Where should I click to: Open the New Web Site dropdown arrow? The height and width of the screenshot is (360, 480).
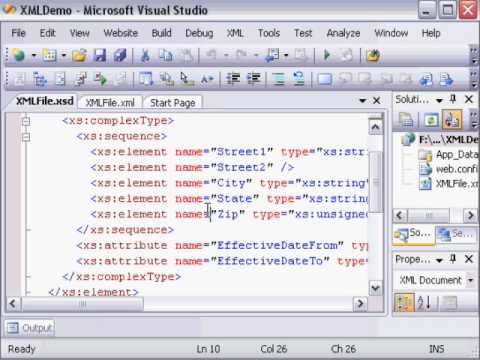tap(34, 55)
